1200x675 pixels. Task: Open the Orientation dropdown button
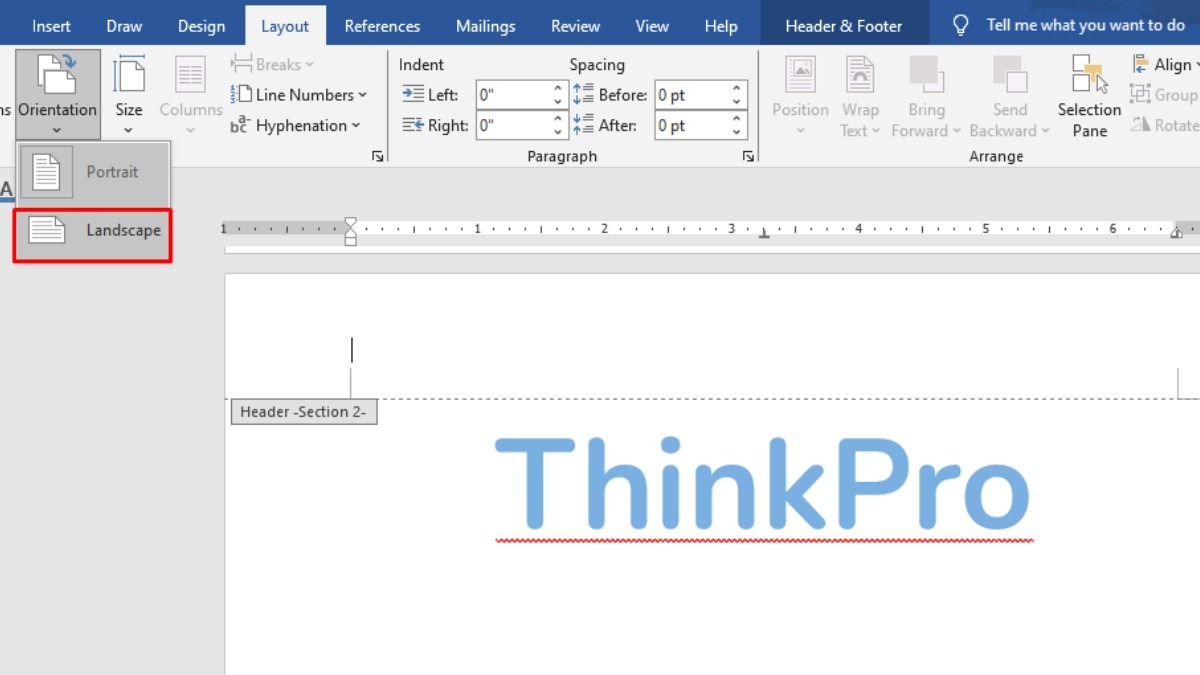57,95
